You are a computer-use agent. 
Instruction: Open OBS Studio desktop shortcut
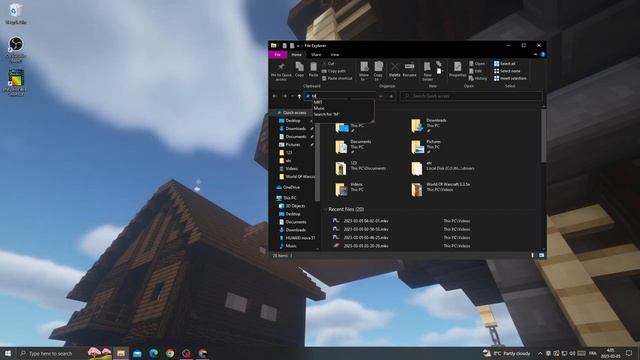point(16,49)
